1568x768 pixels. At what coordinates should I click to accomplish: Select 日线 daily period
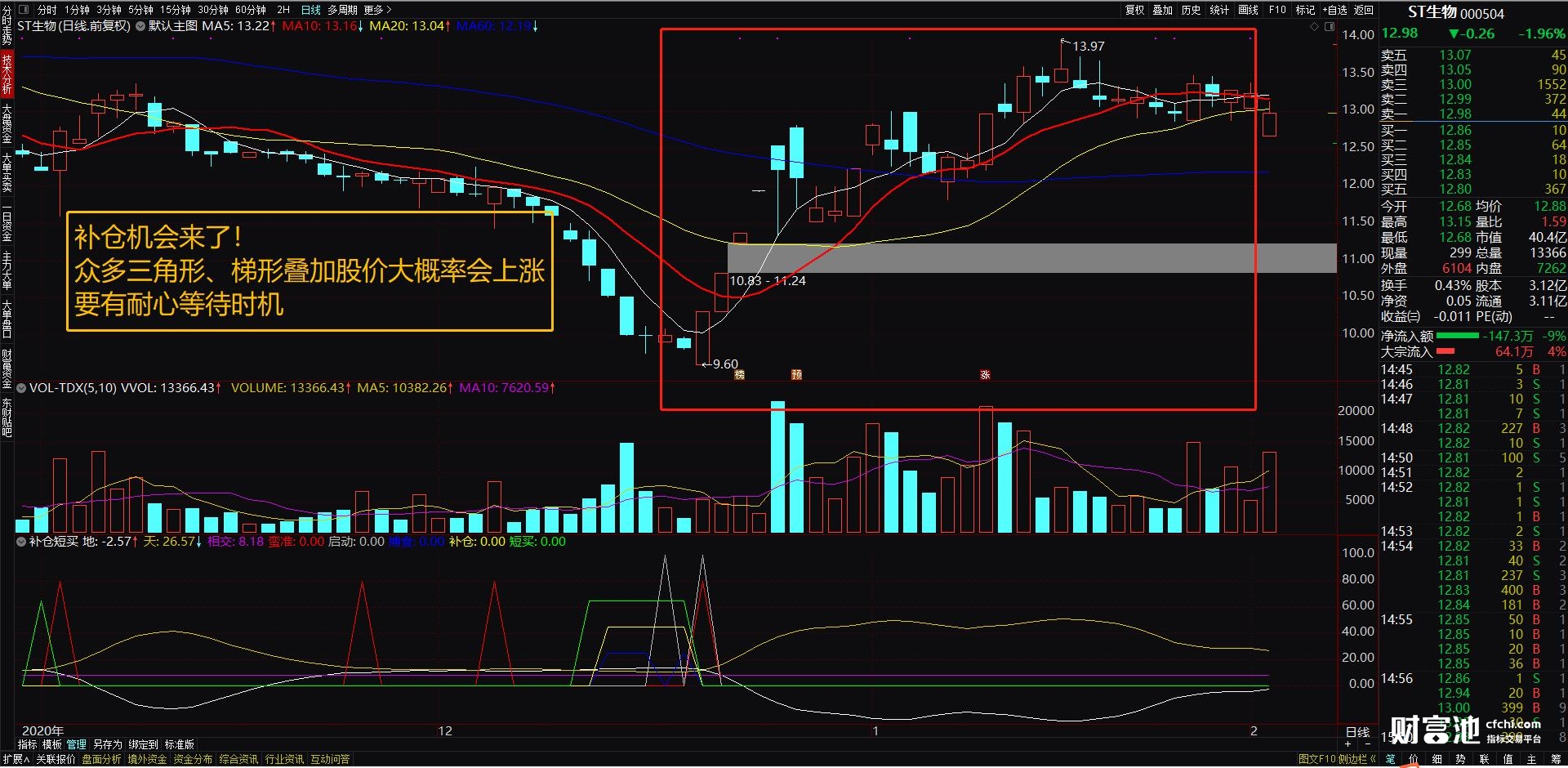310,10
